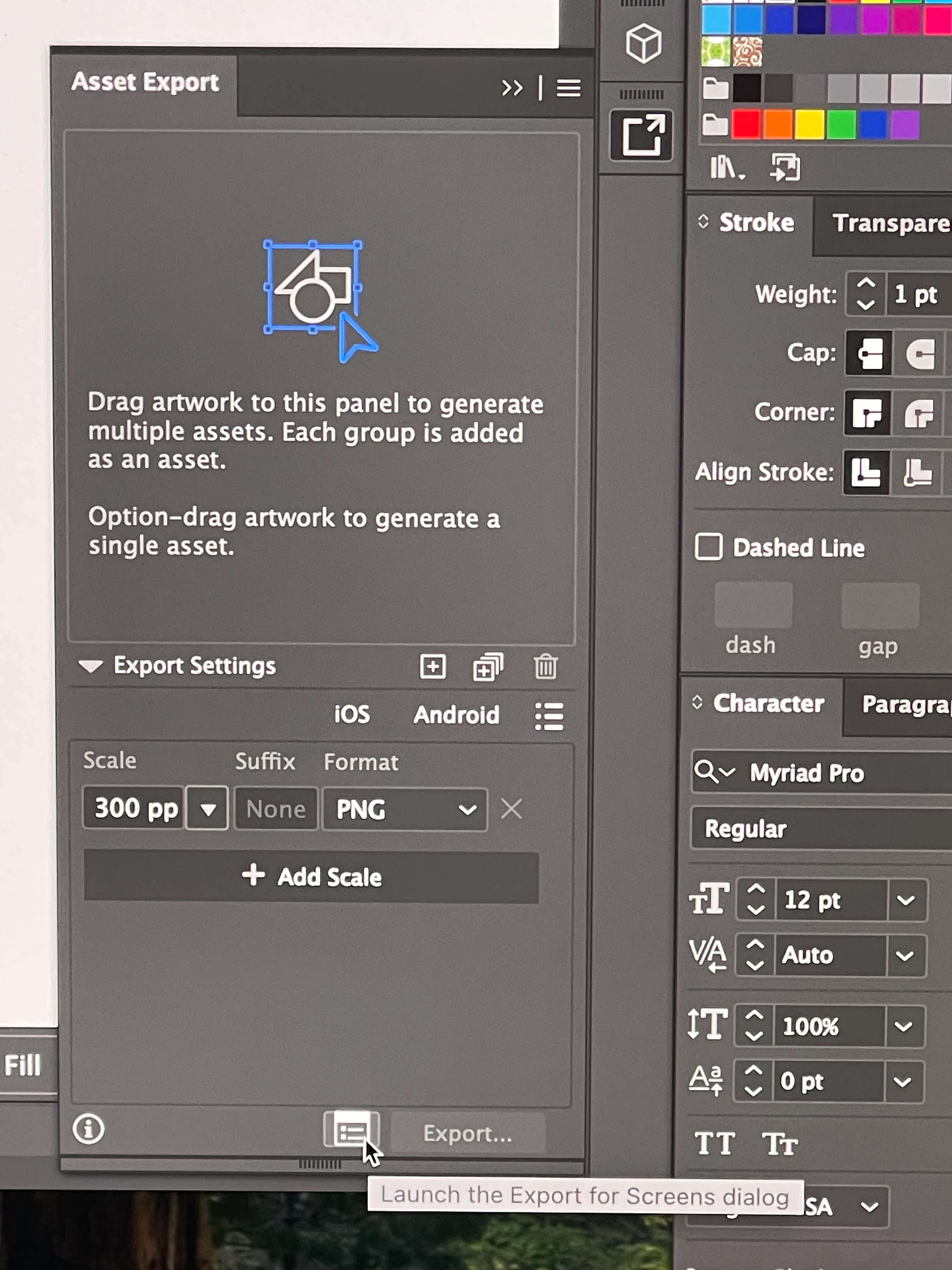Open the PNG format dropdown

tap(405, 809)
